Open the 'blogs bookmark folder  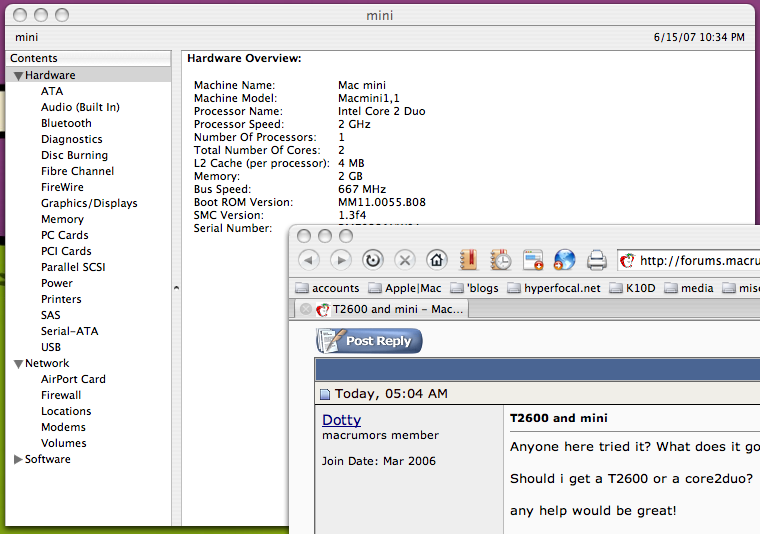(x=474, y=288)
